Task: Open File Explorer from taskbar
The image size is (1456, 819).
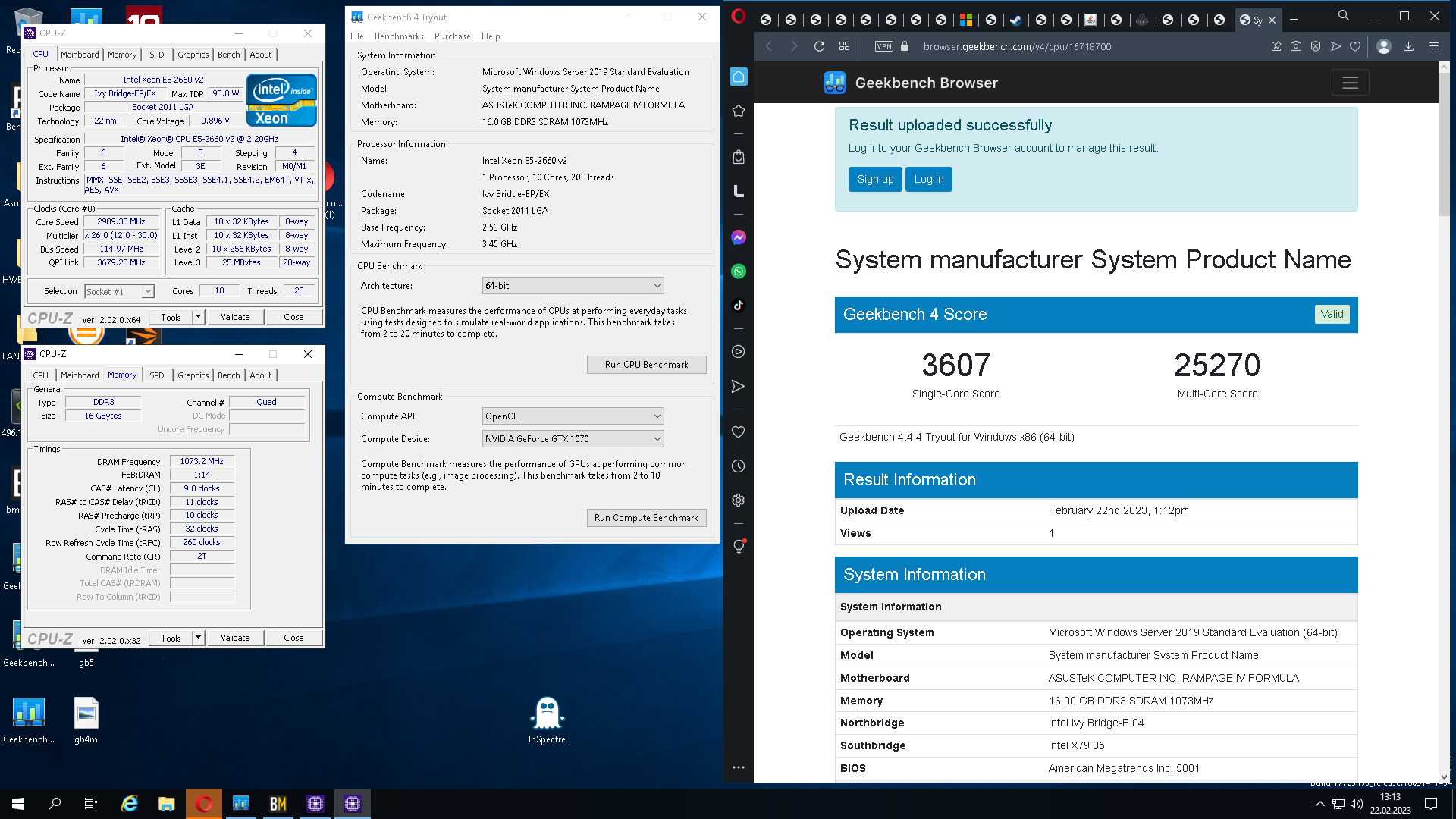Action: pos(167,804)
